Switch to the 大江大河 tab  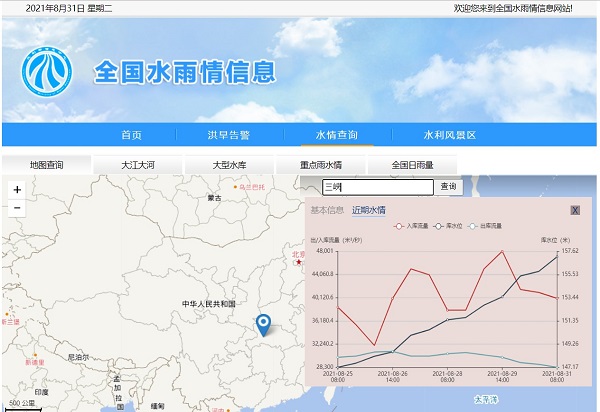pos(138,165)
